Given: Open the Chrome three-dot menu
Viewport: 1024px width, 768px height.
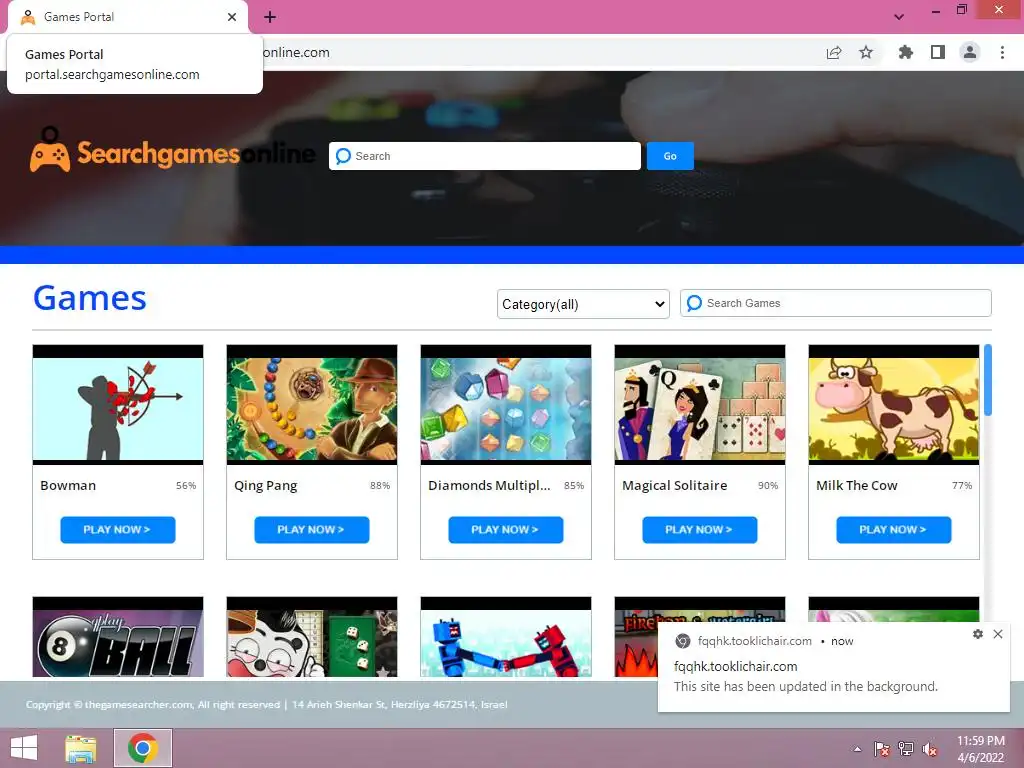Looking at the screenshot, I should click(1002, 52).
